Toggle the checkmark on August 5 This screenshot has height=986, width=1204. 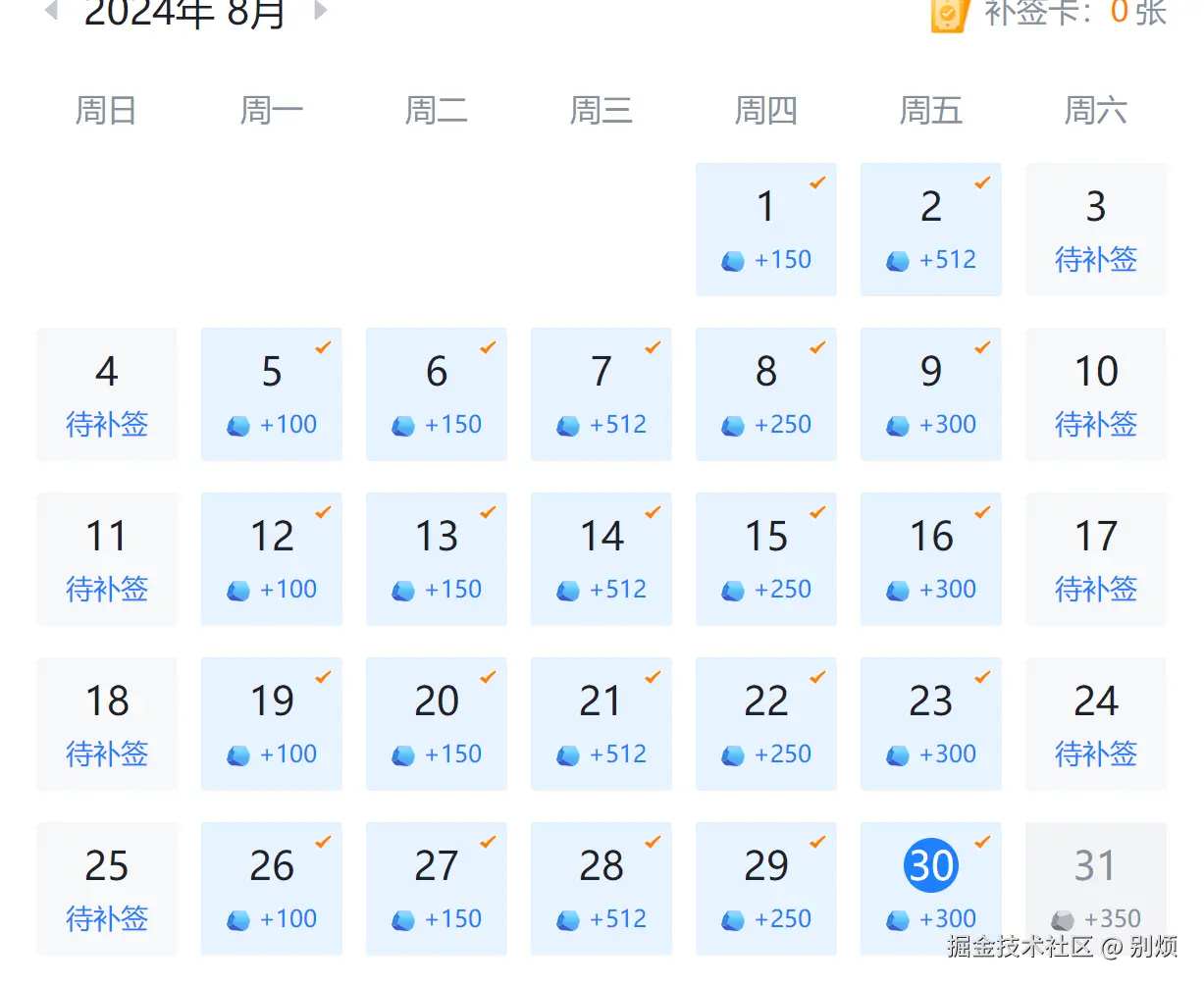click(x=325, y=346)
